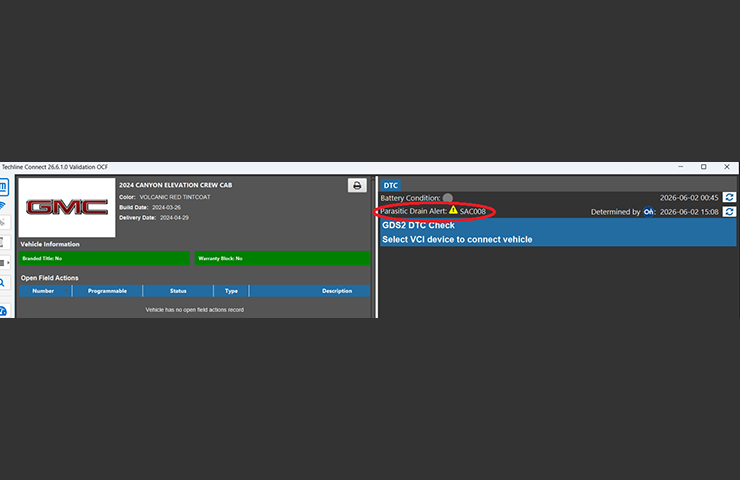740x480 pixels.
Task: Print the vehicle information with printer icon
Action: (357, 185)
